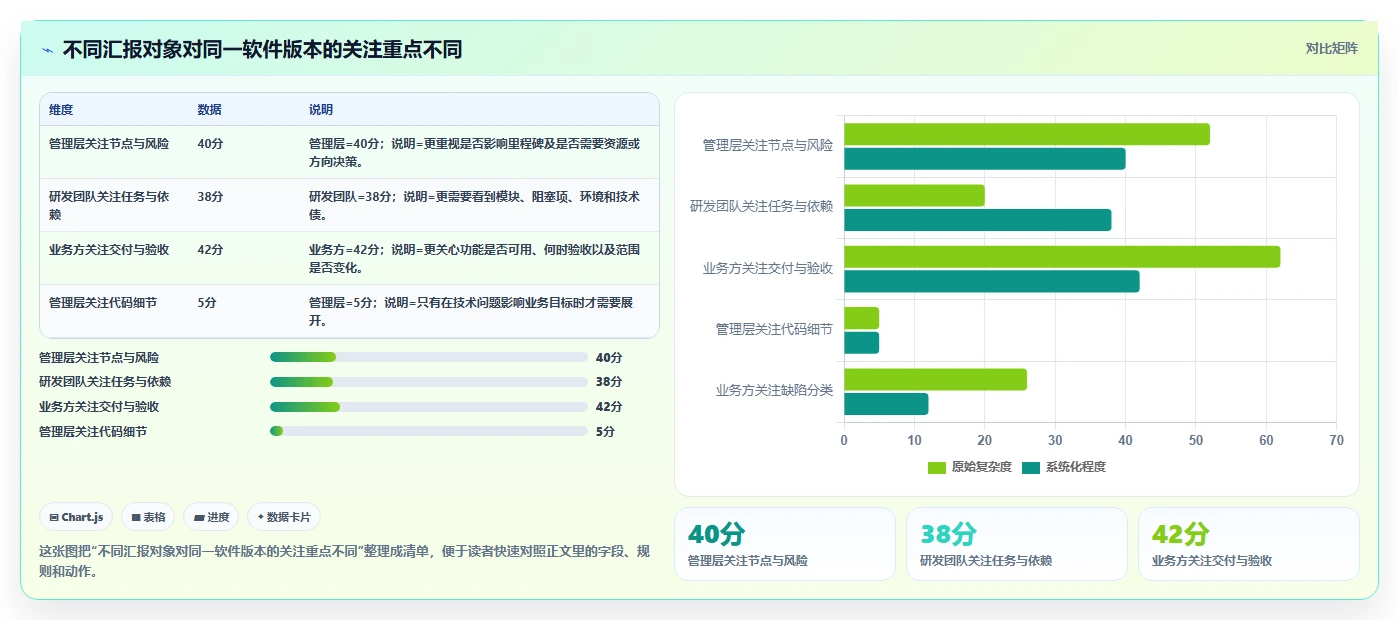Click the 研发团队关注任务与依赖 progress bar
The width and height of the screenshot is (1399, 620).
tap(429, 382)
